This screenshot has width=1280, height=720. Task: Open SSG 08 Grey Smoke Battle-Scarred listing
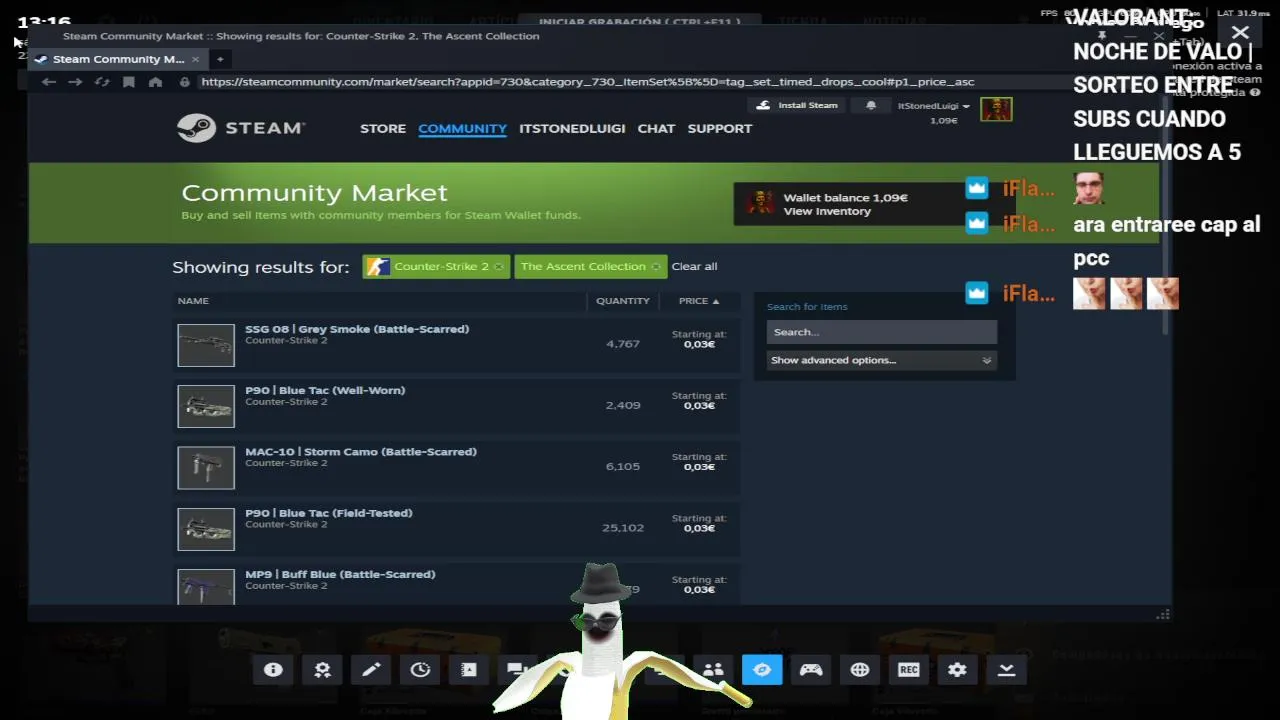(x=458, y=345)
